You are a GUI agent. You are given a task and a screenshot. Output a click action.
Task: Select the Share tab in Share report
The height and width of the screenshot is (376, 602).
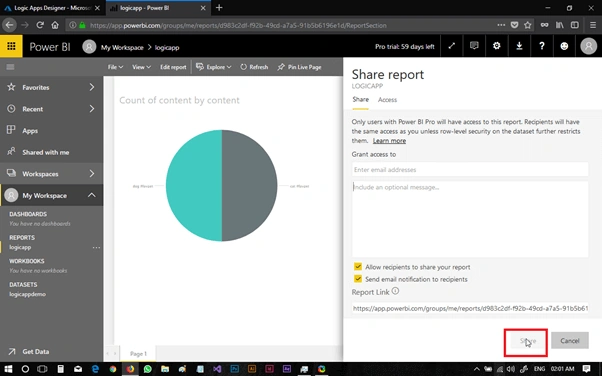(361, 99)
